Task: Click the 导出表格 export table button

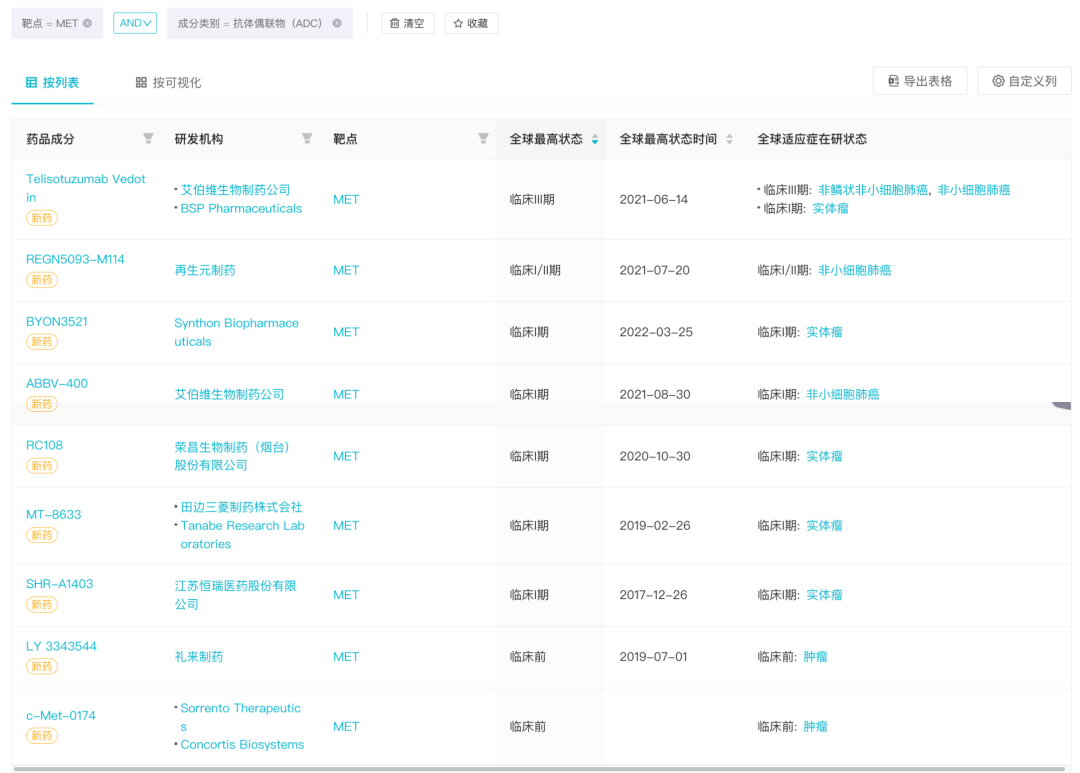Action: click(920, 81)
